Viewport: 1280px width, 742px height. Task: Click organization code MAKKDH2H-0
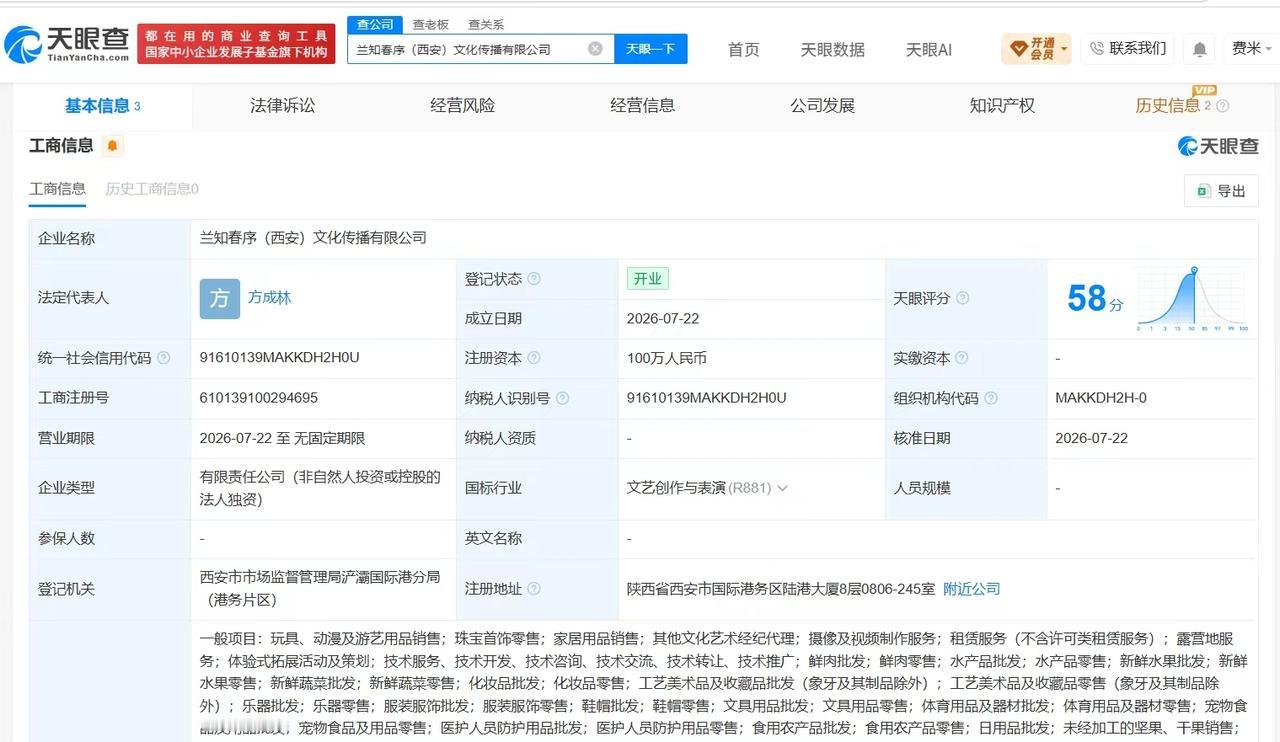tap(1101, 398)
